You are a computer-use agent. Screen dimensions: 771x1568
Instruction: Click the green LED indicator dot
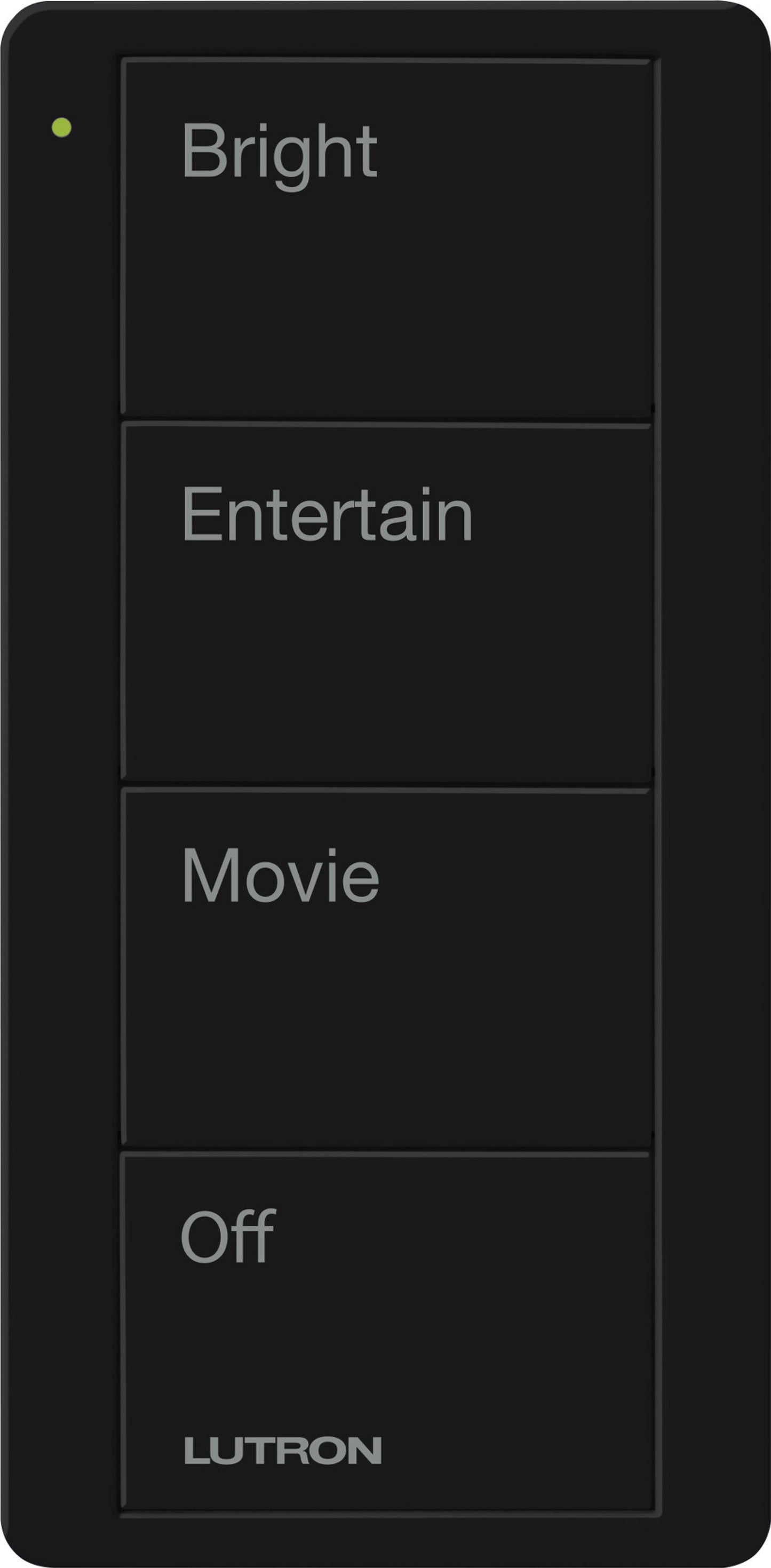click(61, 127)
